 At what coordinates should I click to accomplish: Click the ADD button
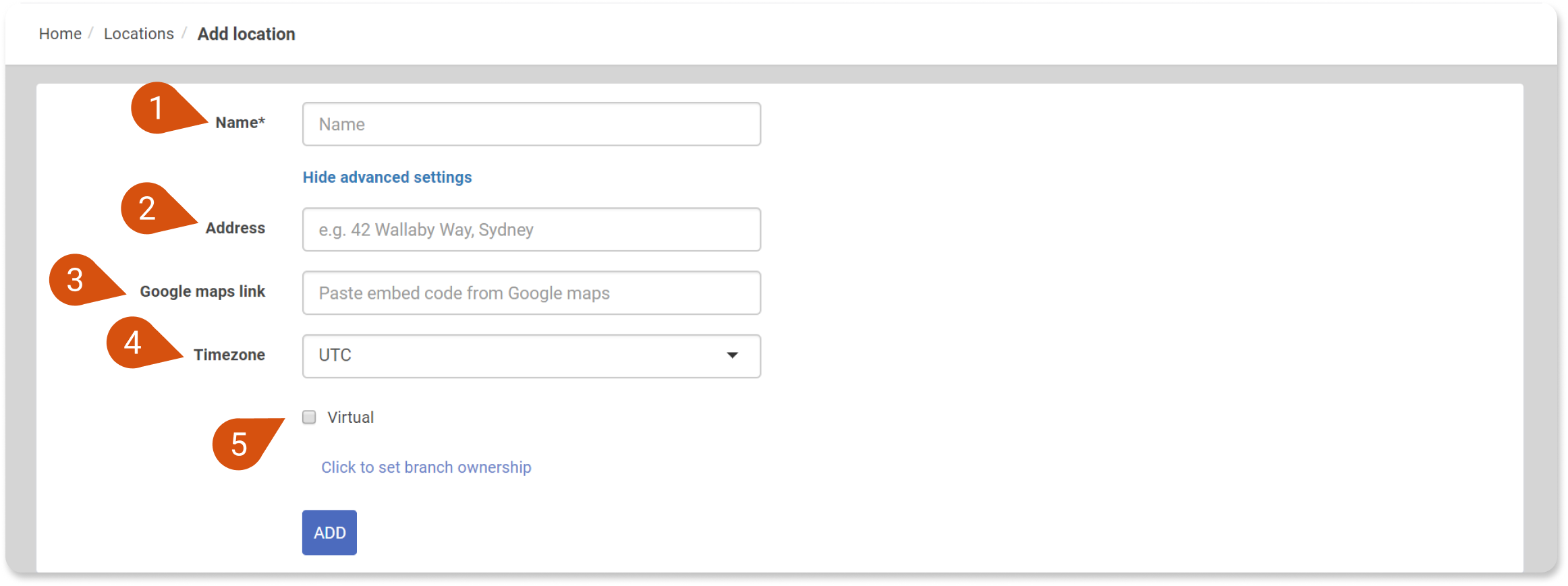click(329, 533)
